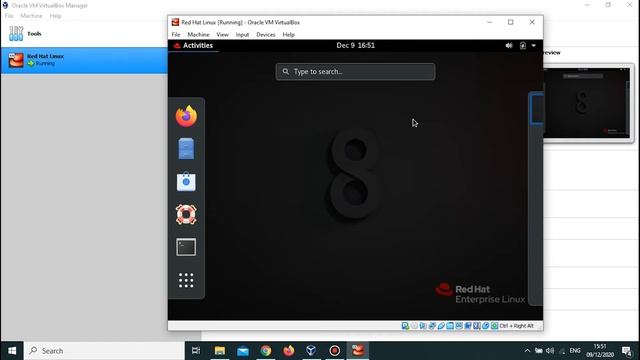640x360 pixels.
Task: Open the Files manager in the dash
Action: [186, 149]
